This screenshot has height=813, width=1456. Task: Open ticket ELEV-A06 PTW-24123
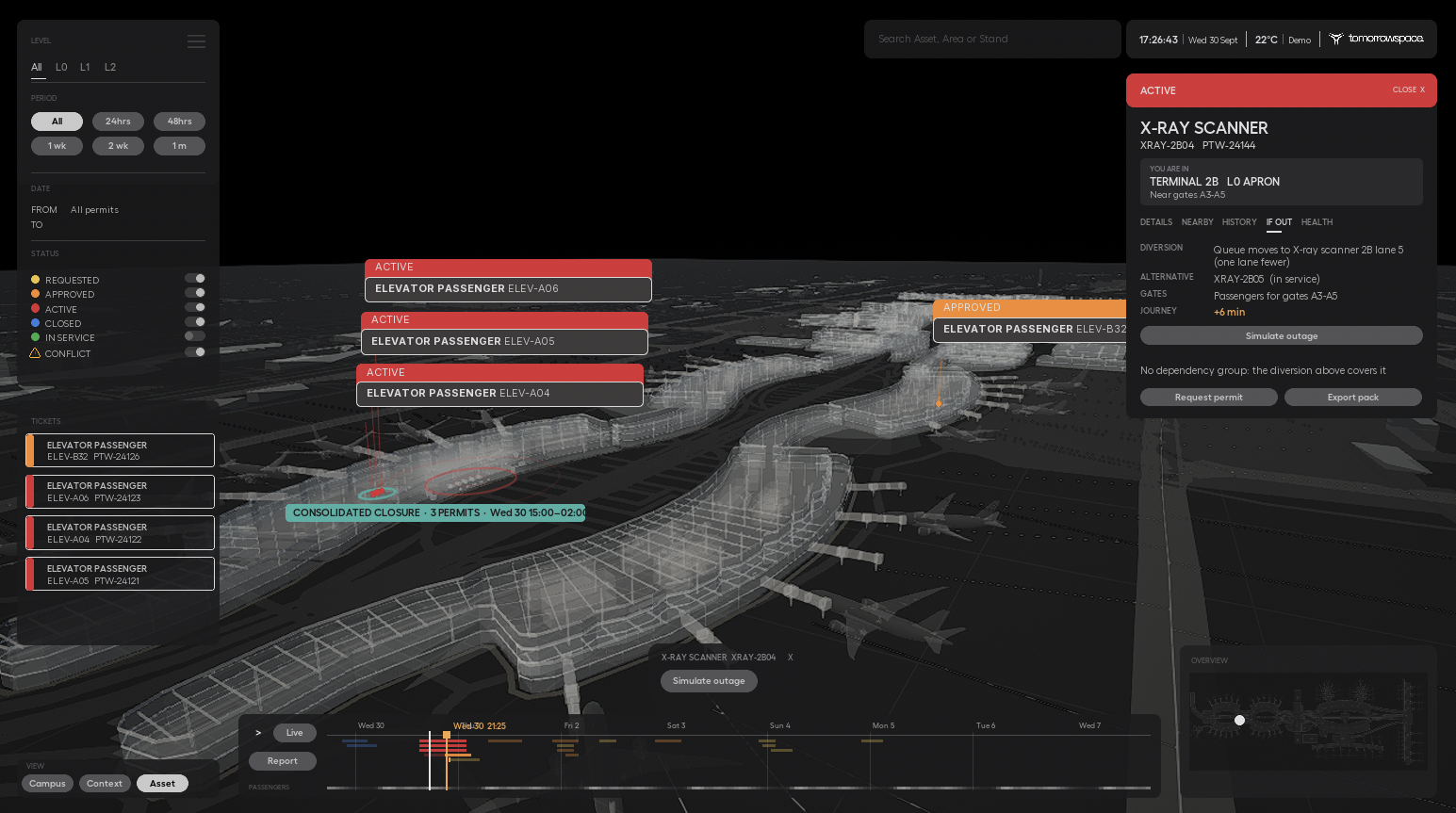[x=120, y=492]
